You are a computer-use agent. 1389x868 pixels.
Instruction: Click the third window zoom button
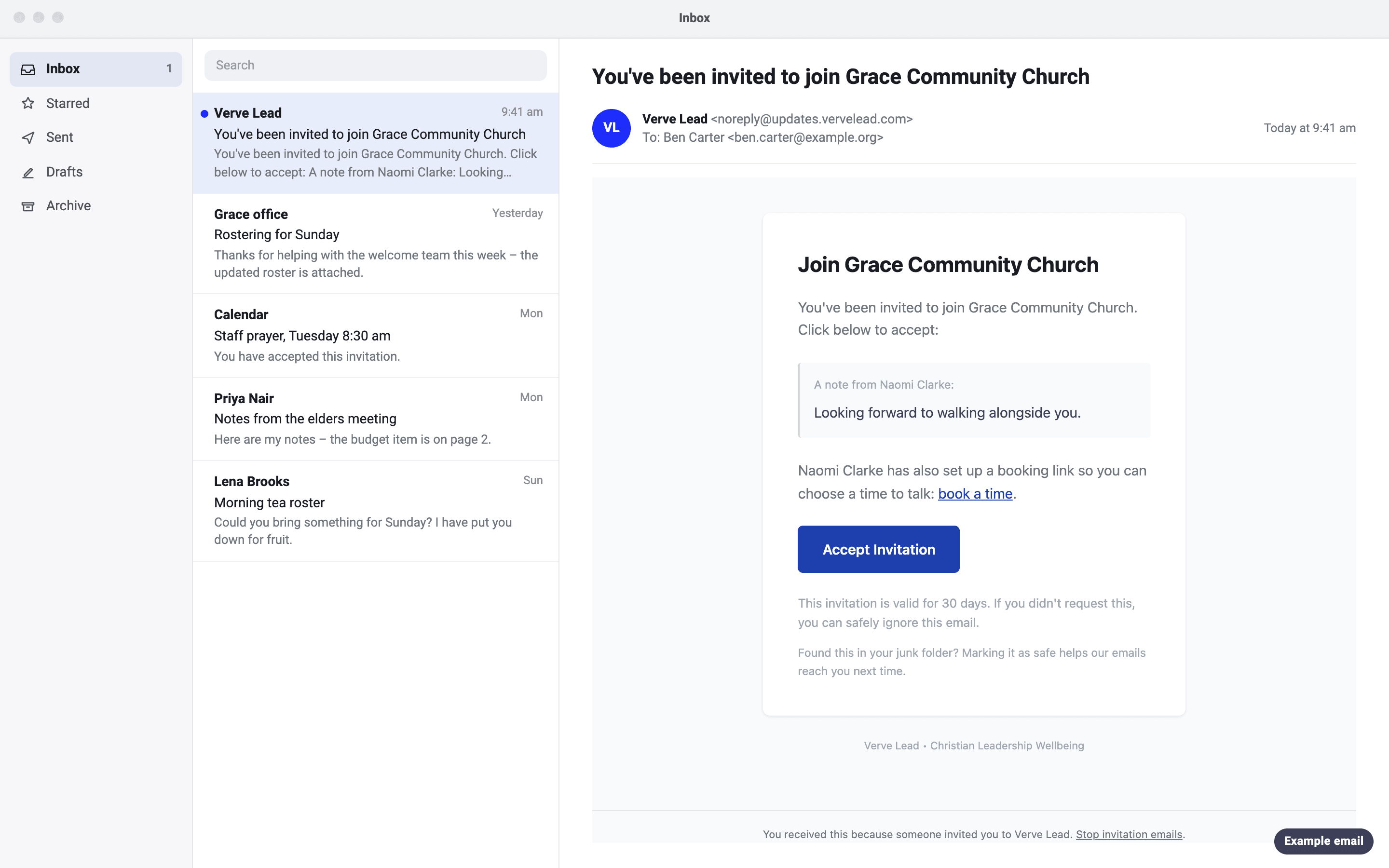pyautogui.click(x=58, y=17)
